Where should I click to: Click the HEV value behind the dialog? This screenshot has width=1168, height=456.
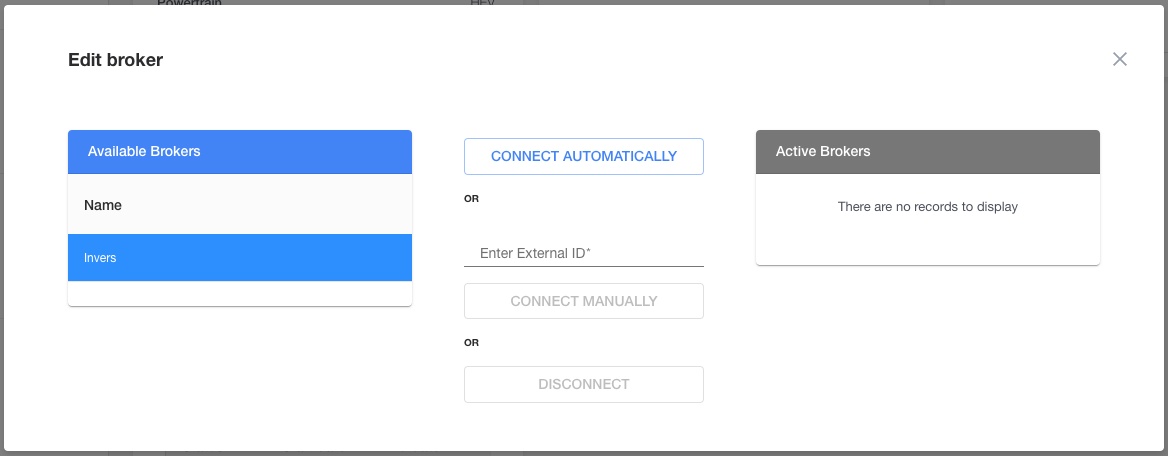tap(483, 3)
